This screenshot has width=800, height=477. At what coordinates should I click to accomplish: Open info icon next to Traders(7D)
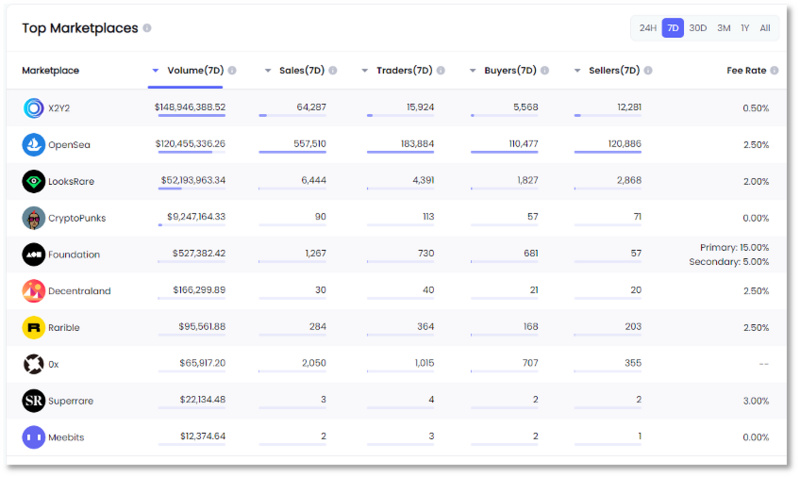[441, 70]
